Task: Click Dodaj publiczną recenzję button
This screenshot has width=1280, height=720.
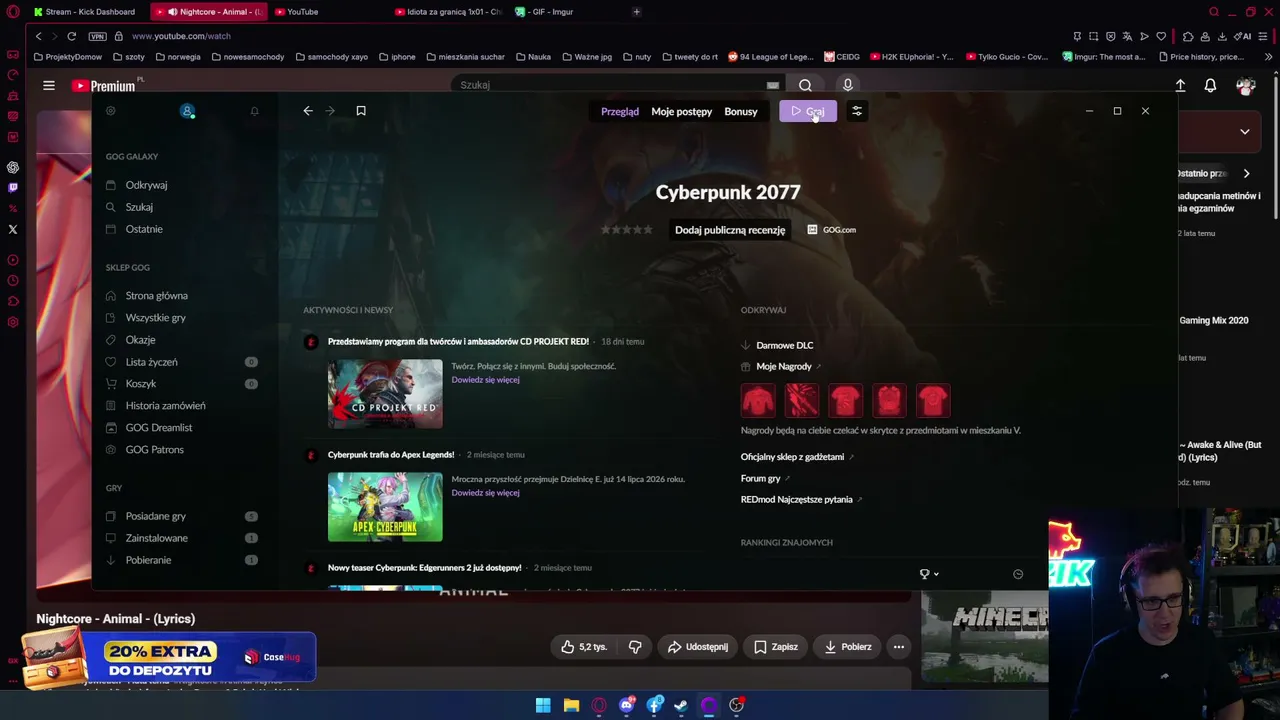Action: pyautogui.click(x=730, y=230)
